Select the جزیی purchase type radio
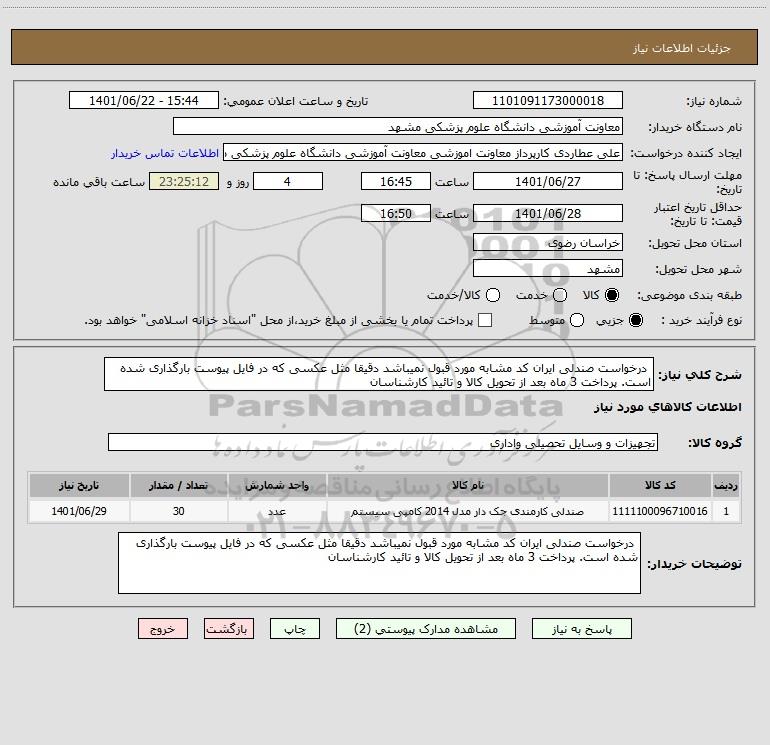770x745 pixels. point(635,320)
